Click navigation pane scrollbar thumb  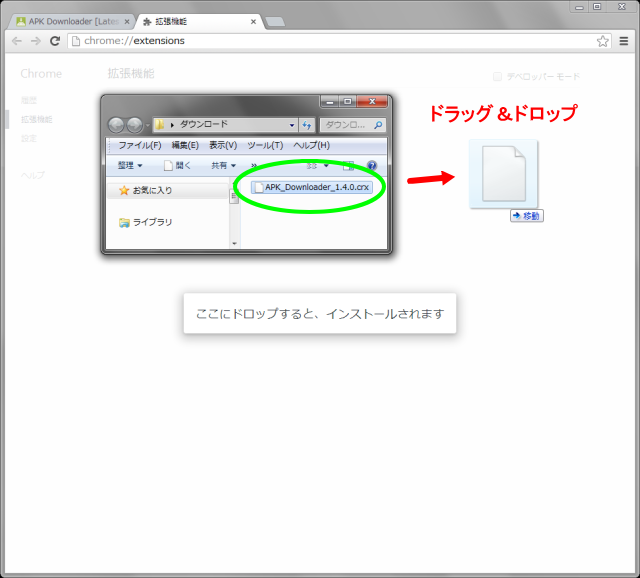click(234, 196)
